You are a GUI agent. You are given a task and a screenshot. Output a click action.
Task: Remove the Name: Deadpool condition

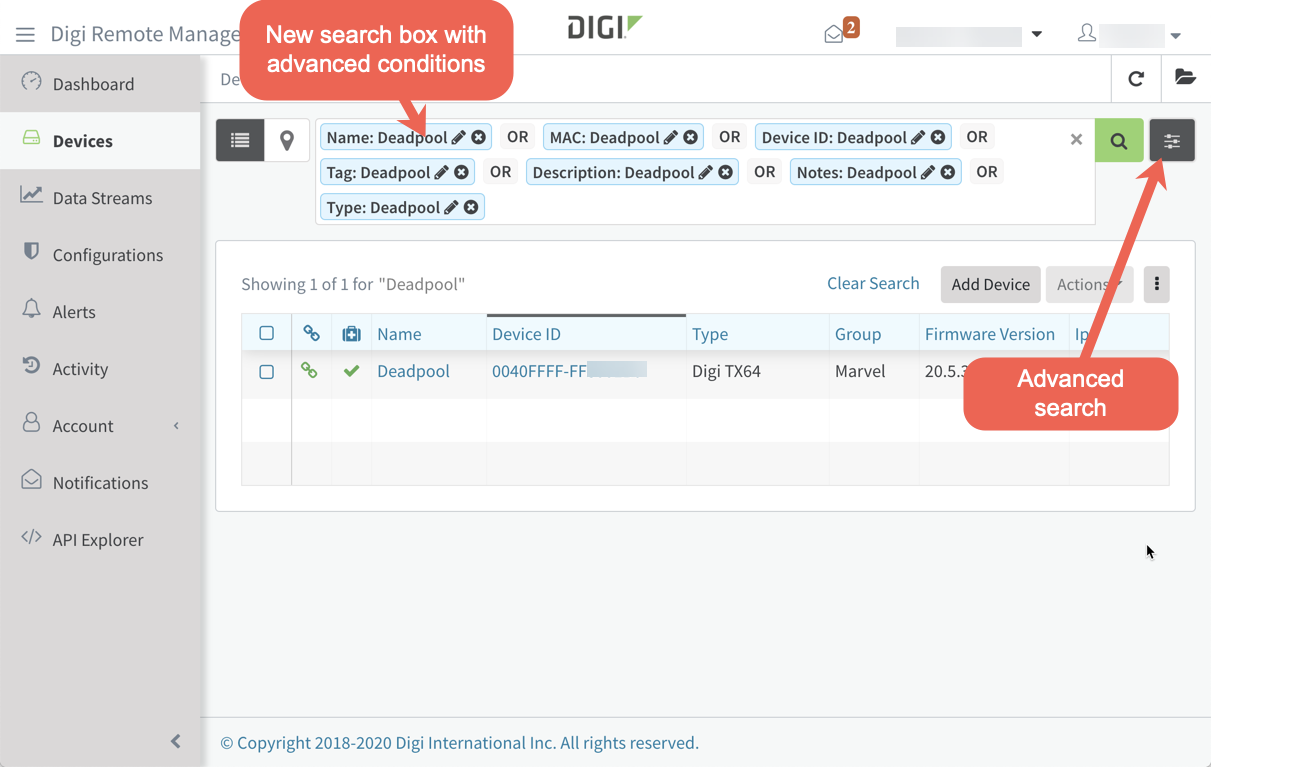[479, 137]
